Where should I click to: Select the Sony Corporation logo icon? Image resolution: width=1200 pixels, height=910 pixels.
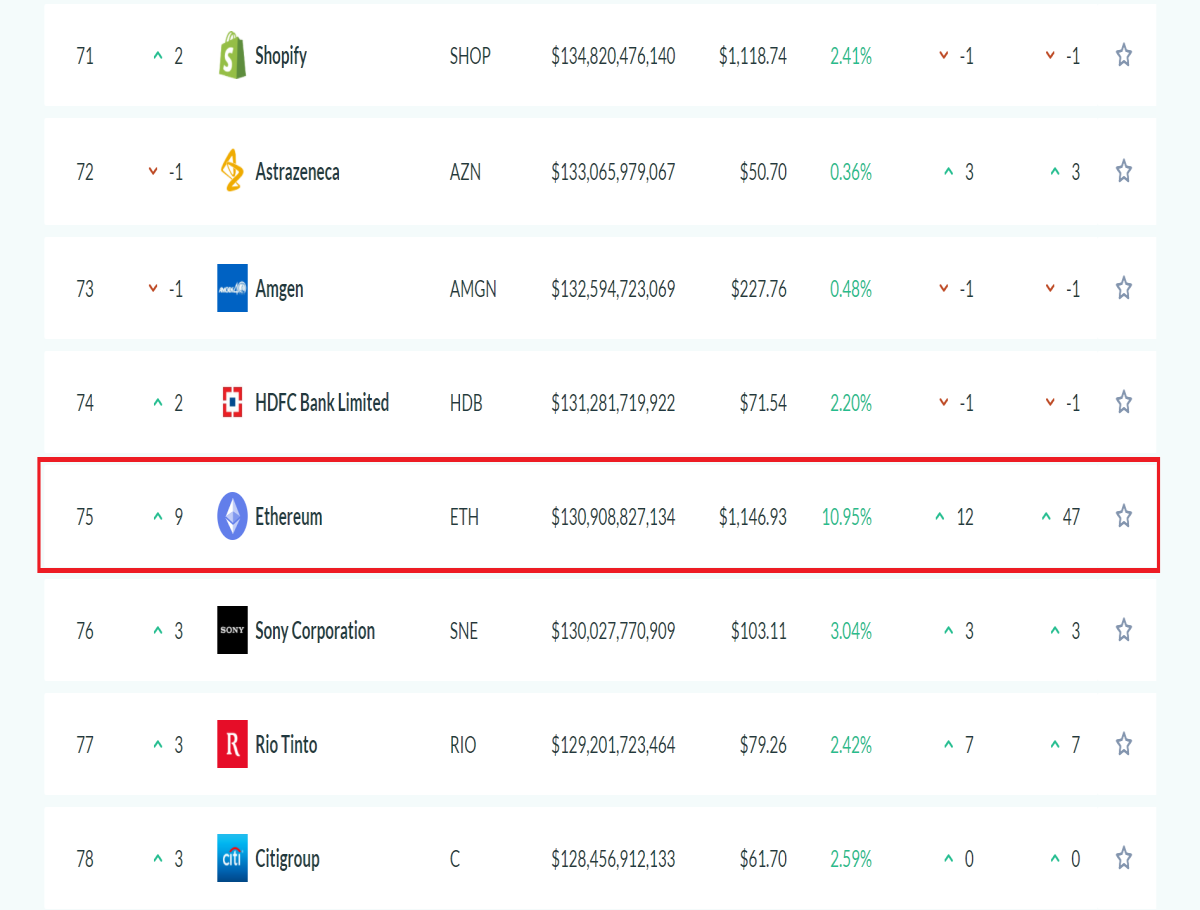click(232, 631)
